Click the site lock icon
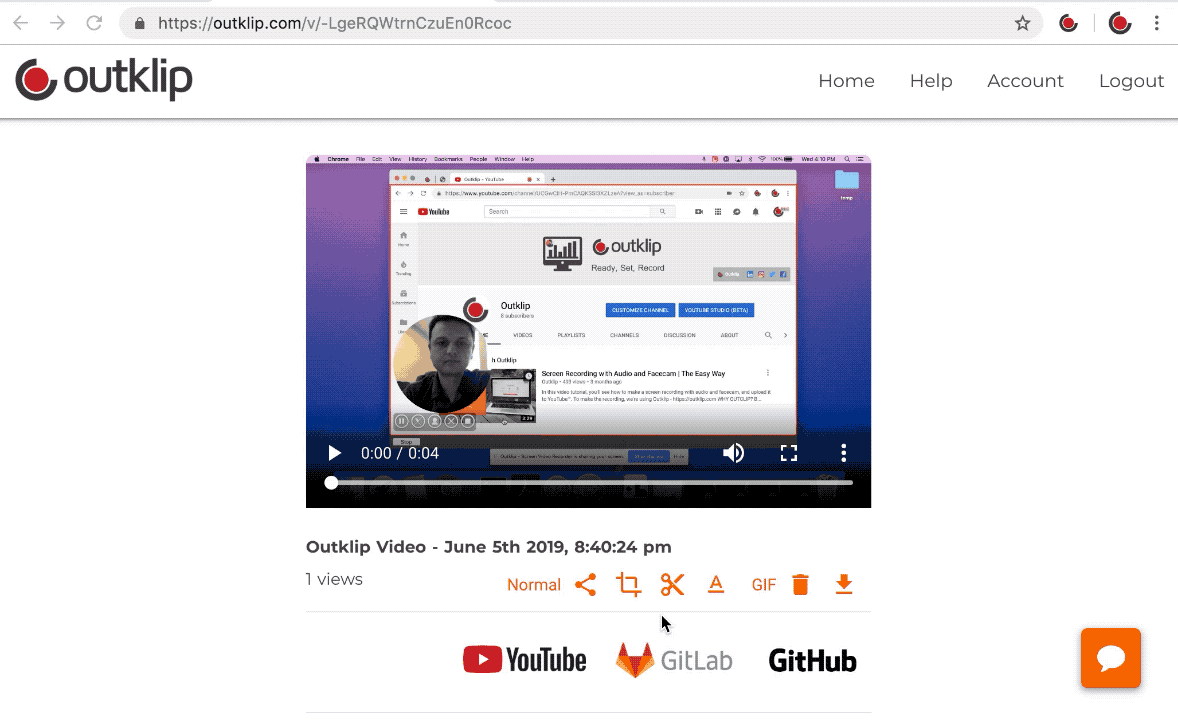The height and width of the screenshot is (720, 1178). click(x=140, y=23)
